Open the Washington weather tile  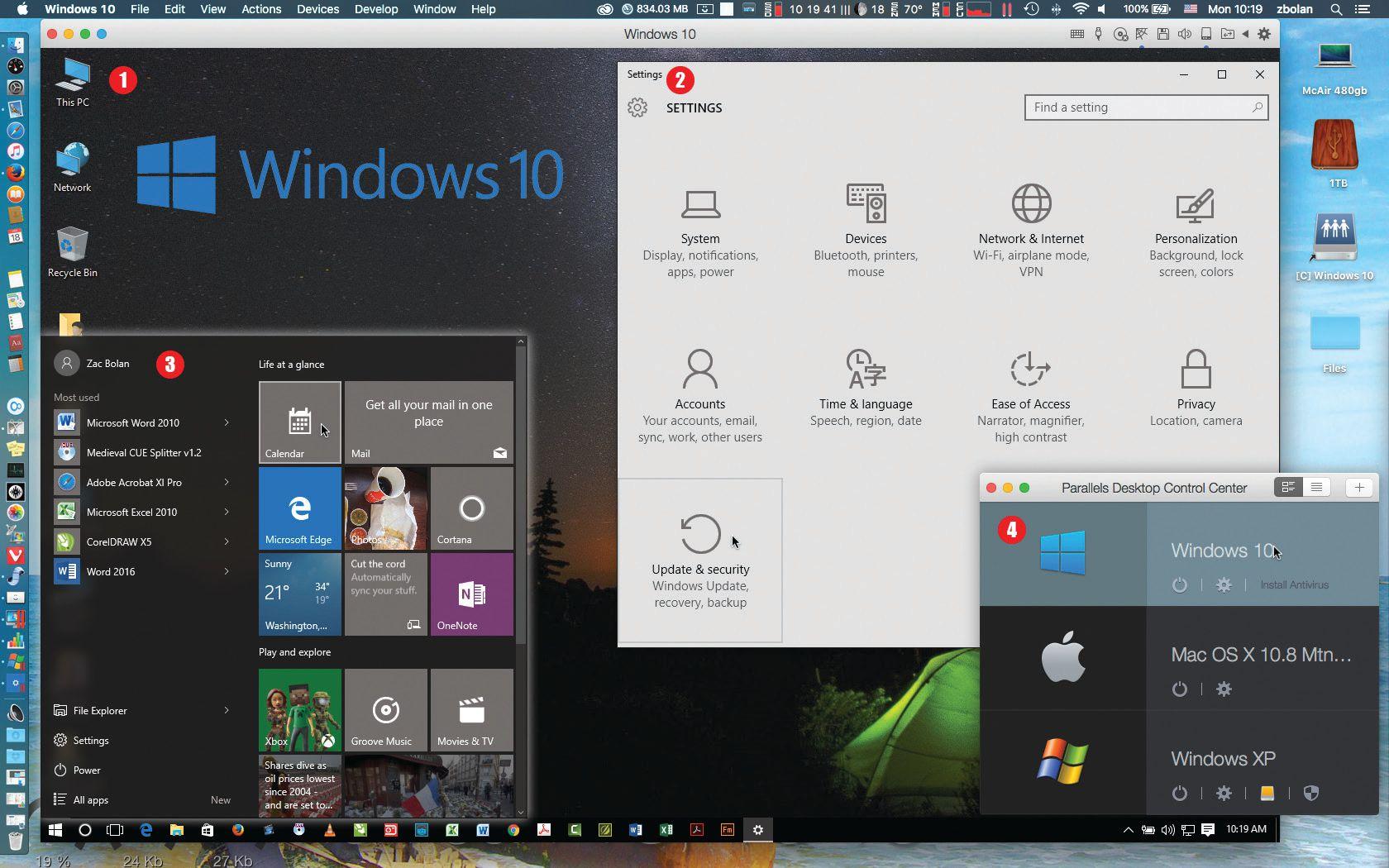click(300, 594)
